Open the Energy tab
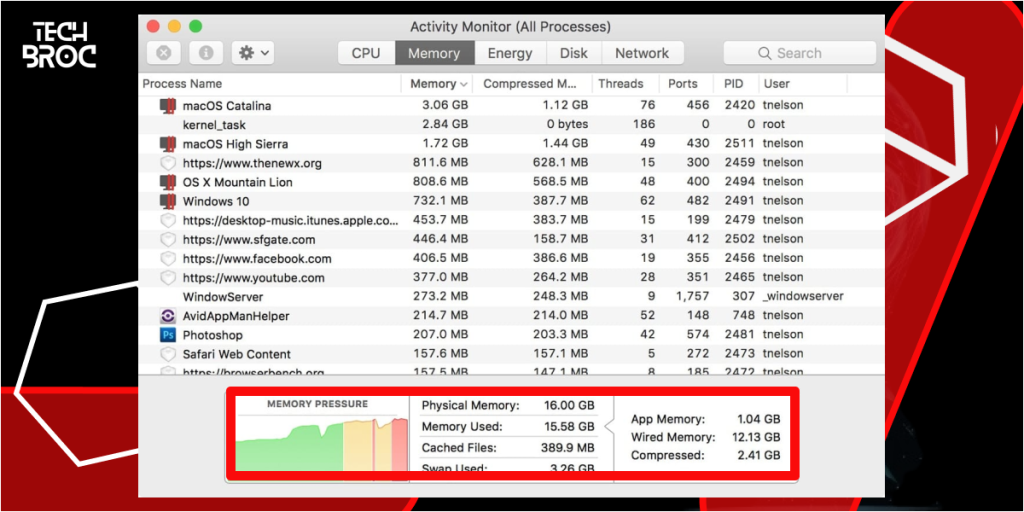The width and height of the screenshot is (1024, 512). click(510, 54)
